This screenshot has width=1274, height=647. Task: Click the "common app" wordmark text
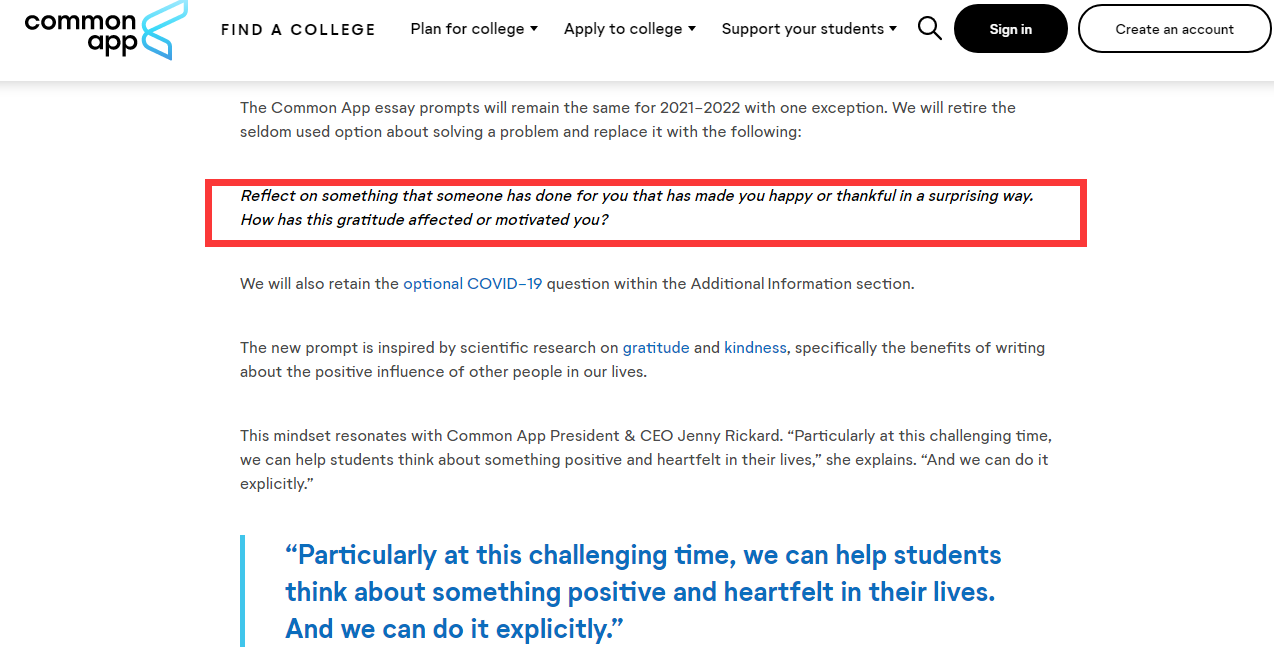pos(79,32)
